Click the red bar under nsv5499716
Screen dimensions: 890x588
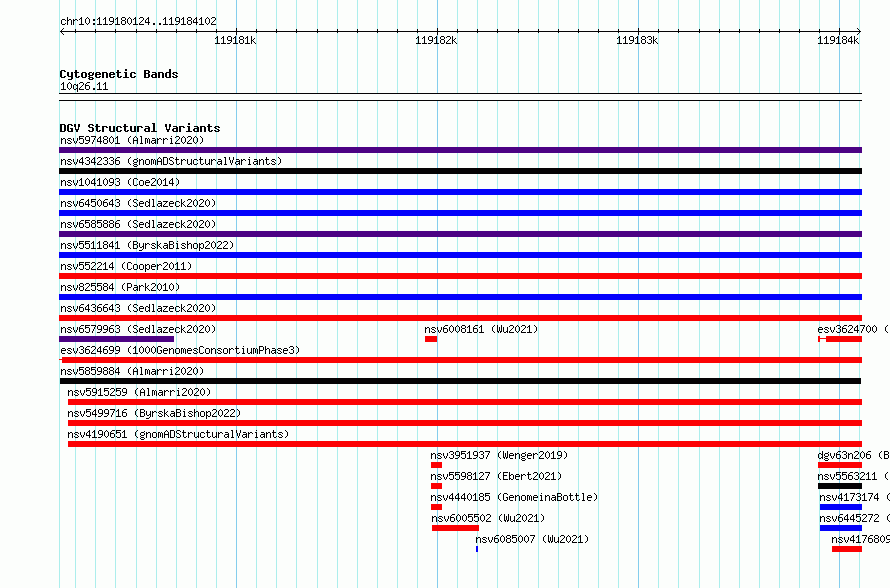click(465, 423)
